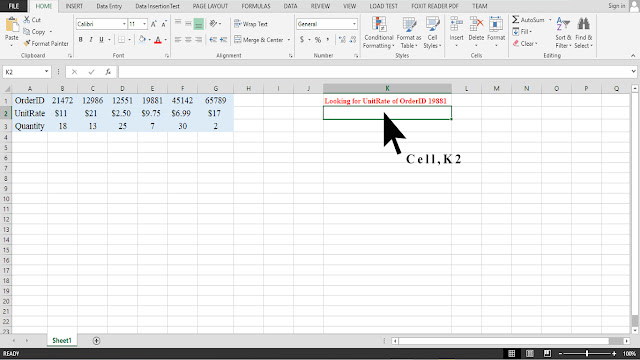This screenshot has height=360, width=640.
Task: Toggle Italic formatting
Action: (x=91, y=40)
